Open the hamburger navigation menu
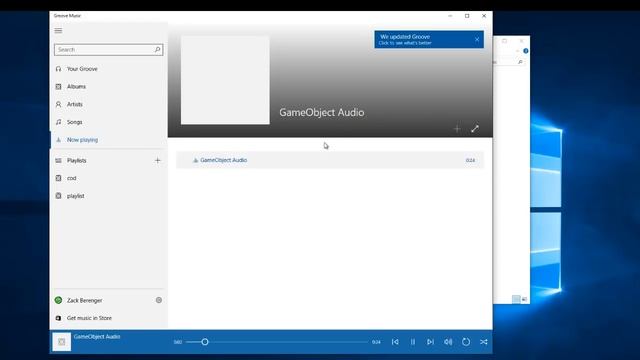 tap(58, 31)
